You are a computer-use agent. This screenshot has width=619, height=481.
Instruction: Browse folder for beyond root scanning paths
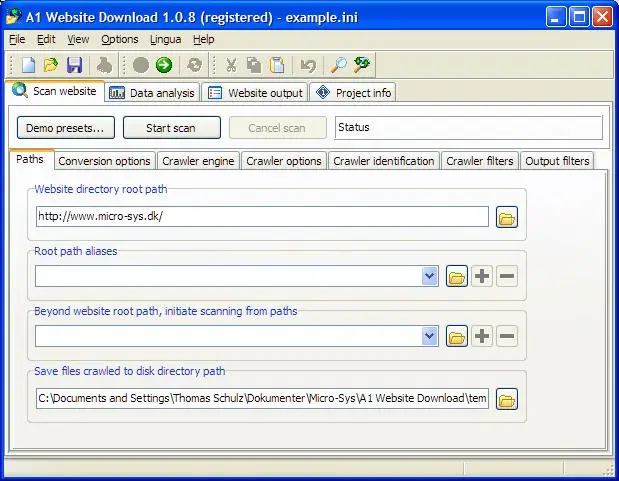[x=457, y=336]
